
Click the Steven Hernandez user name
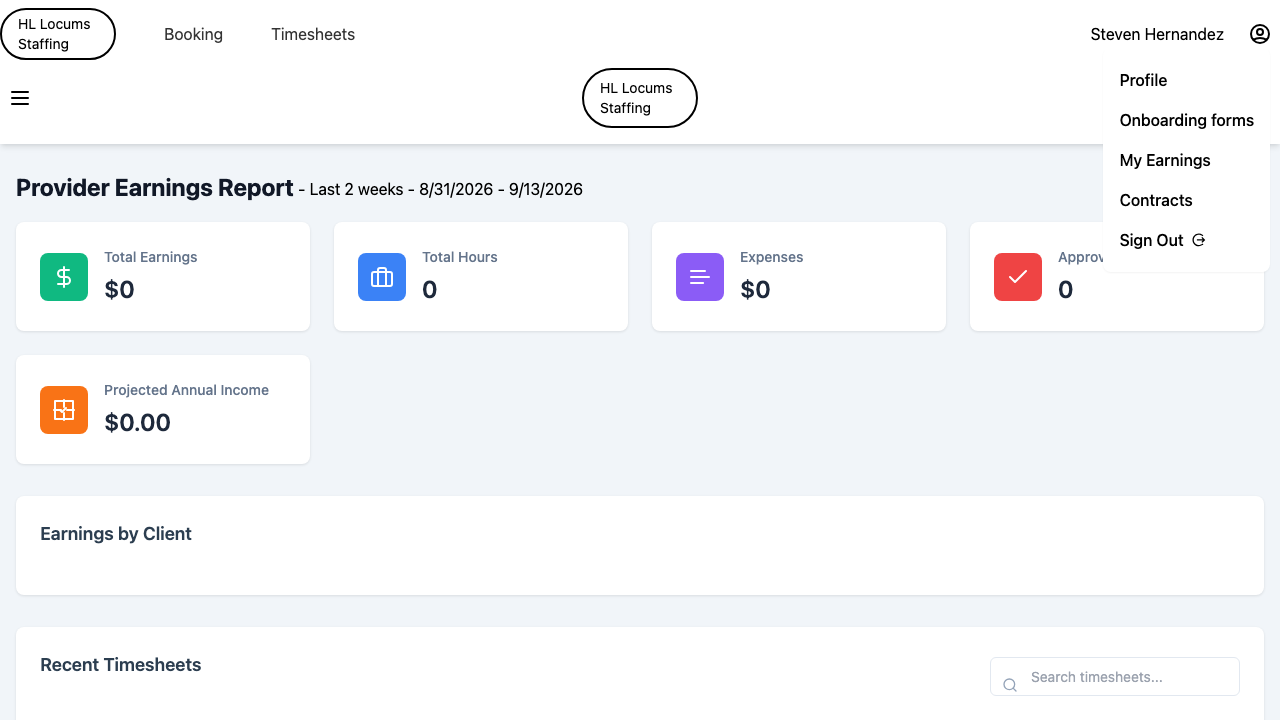click(1157, 34)
